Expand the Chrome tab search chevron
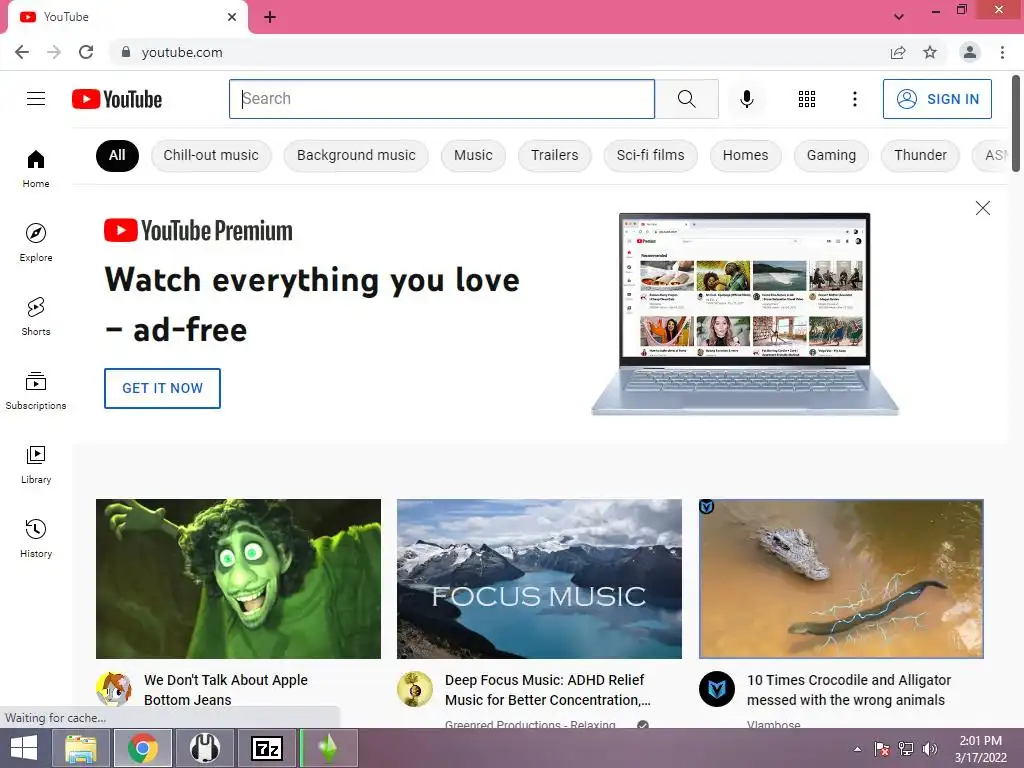The image size is (1024, 768). coord(899,17)
